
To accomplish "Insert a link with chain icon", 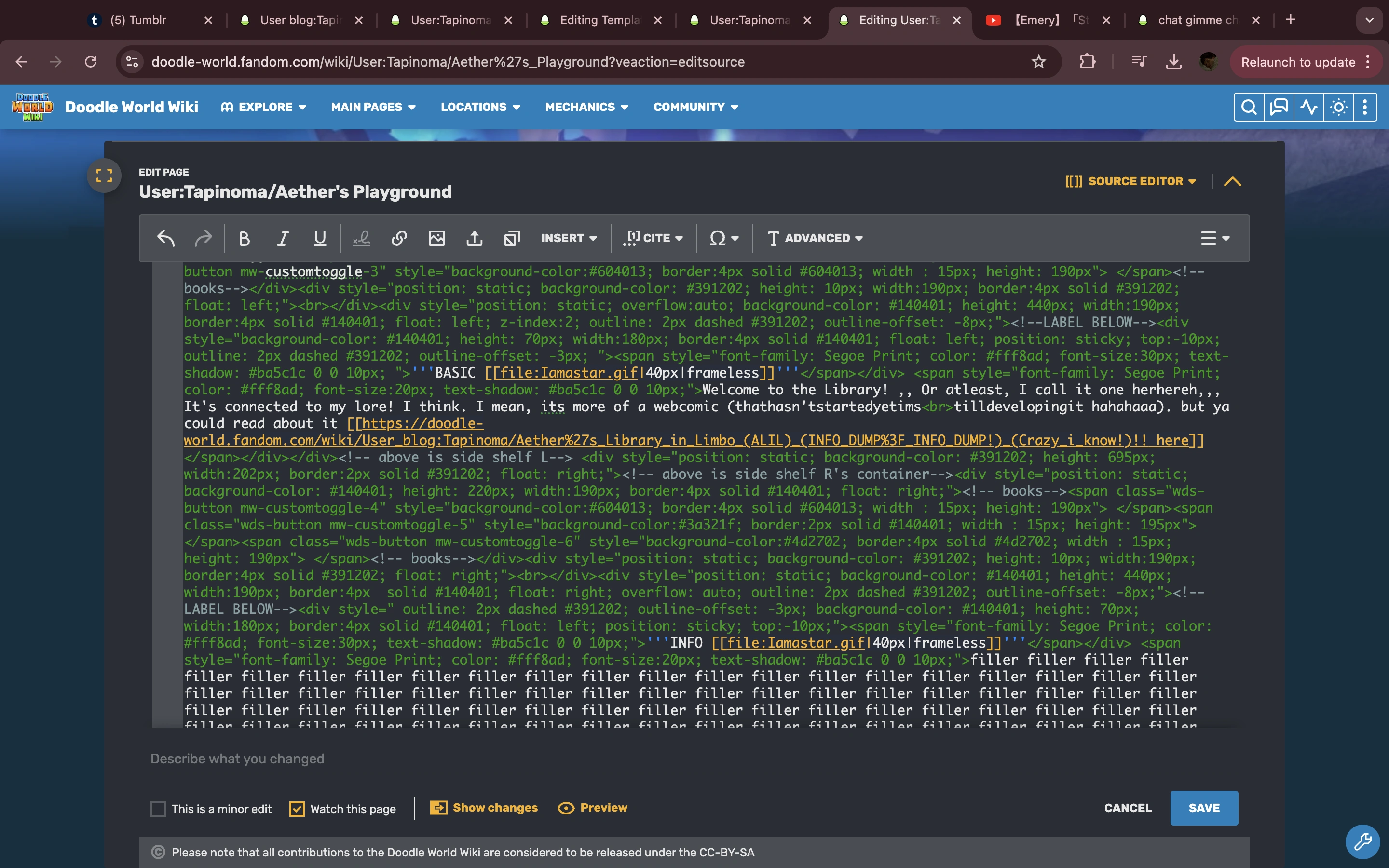I will [399, 238].
